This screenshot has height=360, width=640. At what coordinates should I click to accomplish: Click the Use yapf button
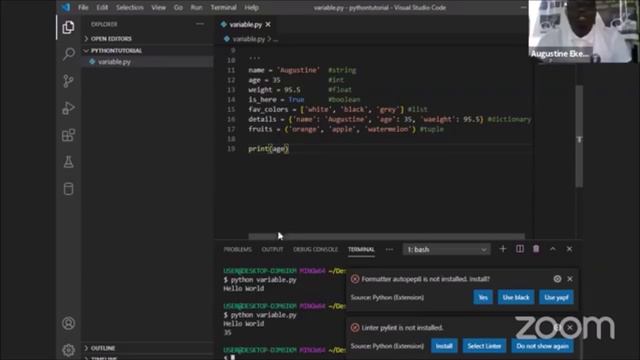click(556, 298)
